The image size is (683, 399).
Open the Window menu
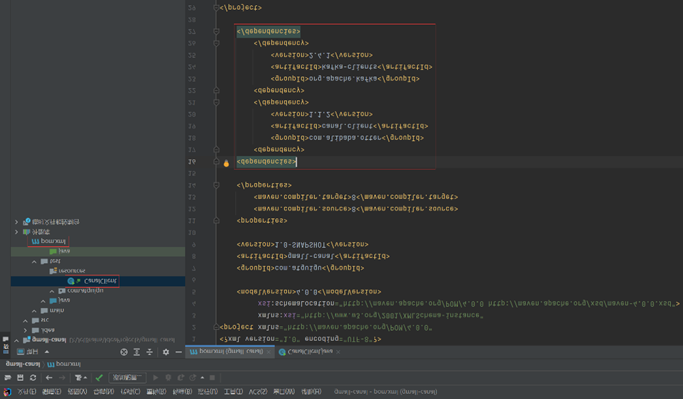click(x=284, y=392)
